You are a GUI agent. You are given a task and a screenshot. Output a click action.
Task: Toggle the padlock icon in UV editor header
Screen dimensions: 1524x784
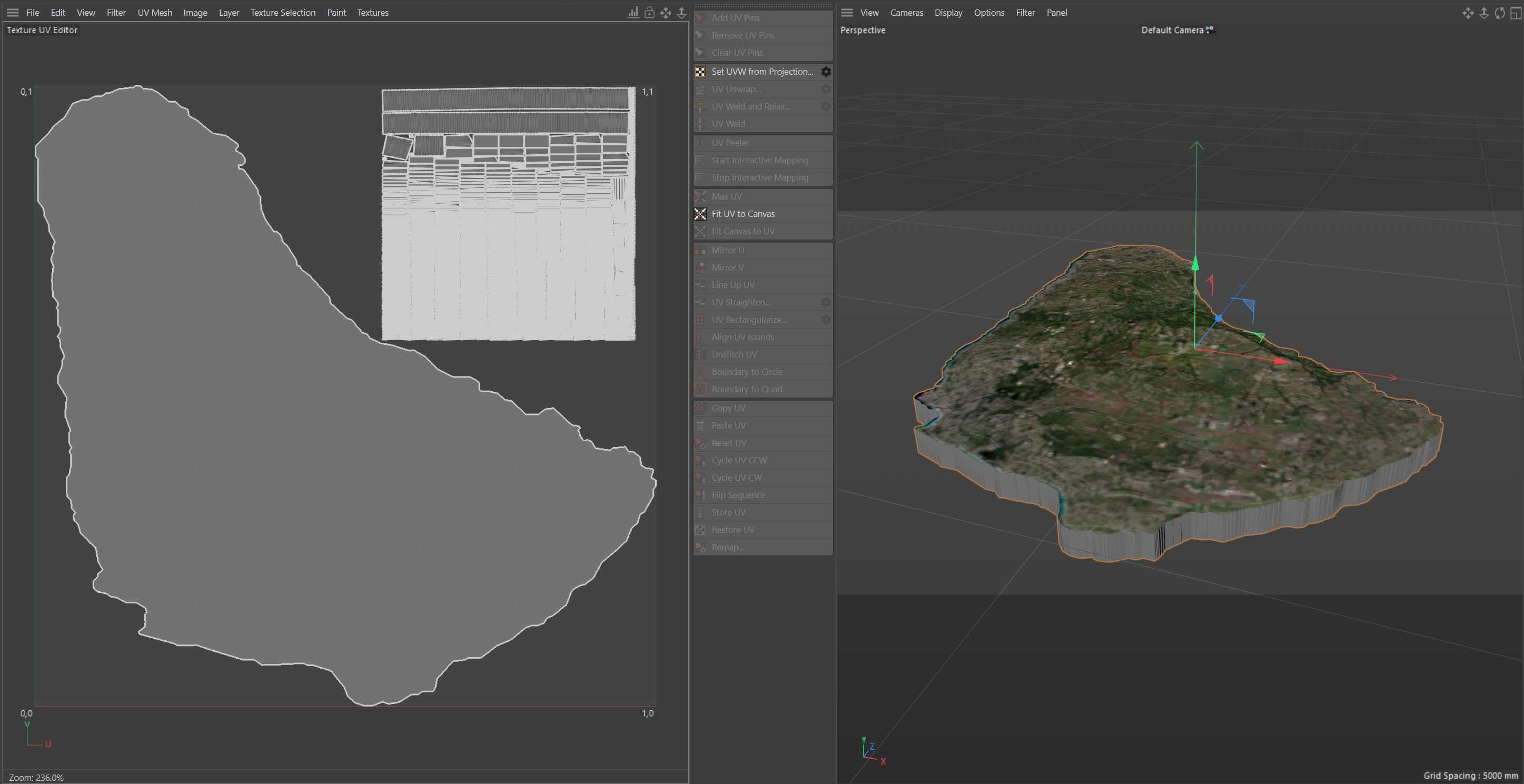pyautogui.click(x=650, y=13)
